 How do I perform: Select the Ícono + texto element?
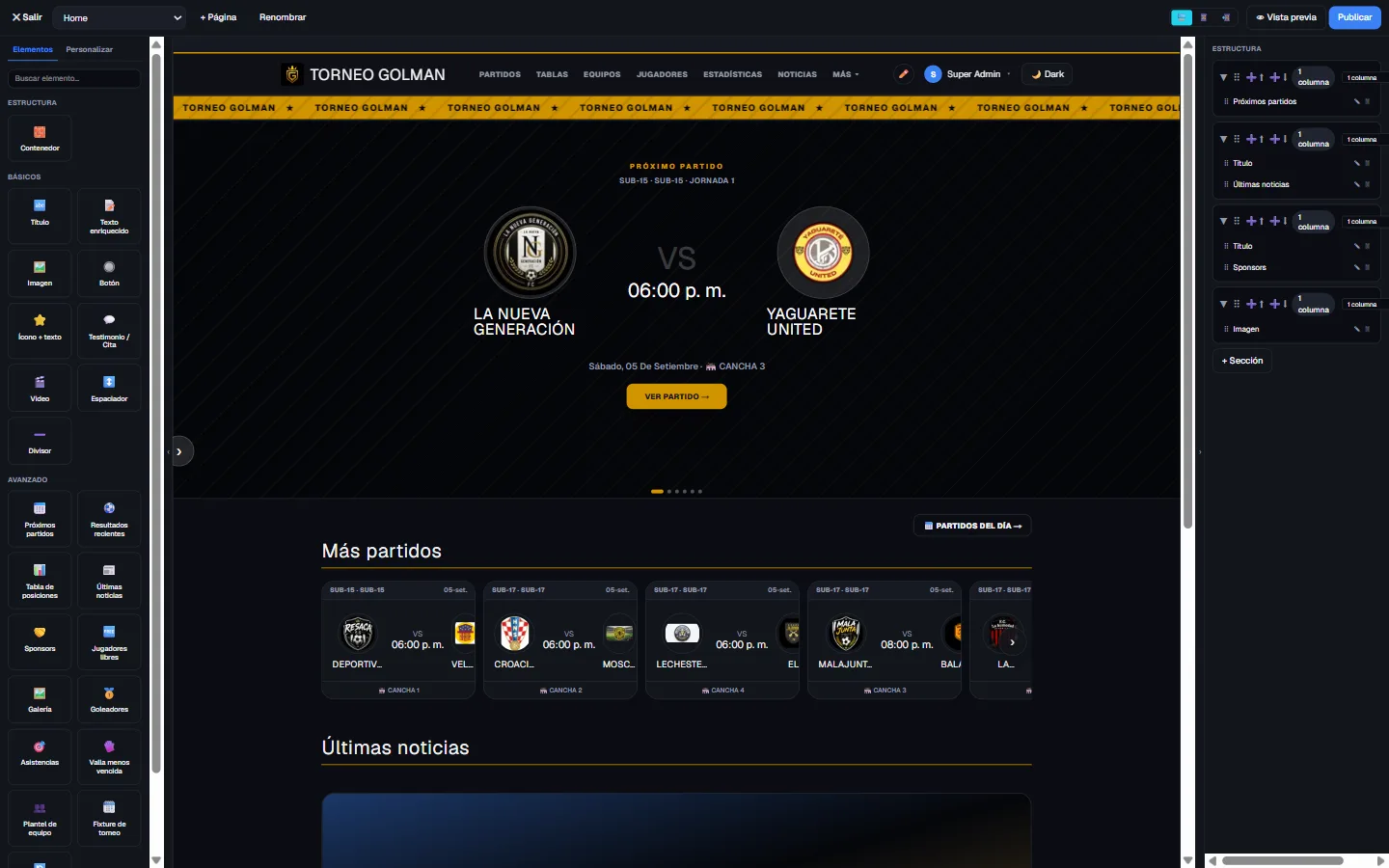coord(40,330)
